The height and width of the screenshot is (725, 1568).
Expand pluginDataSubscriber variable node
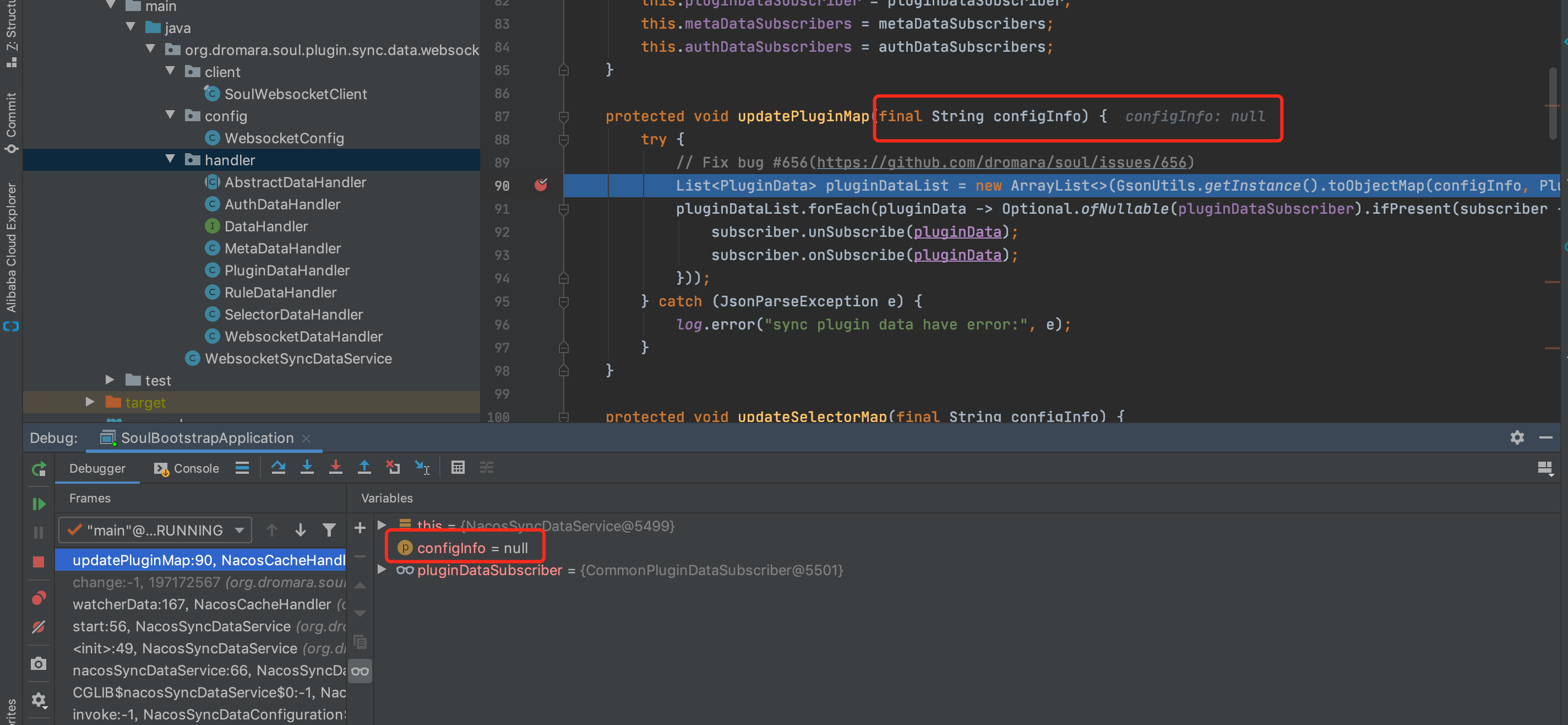coord(382,569)
